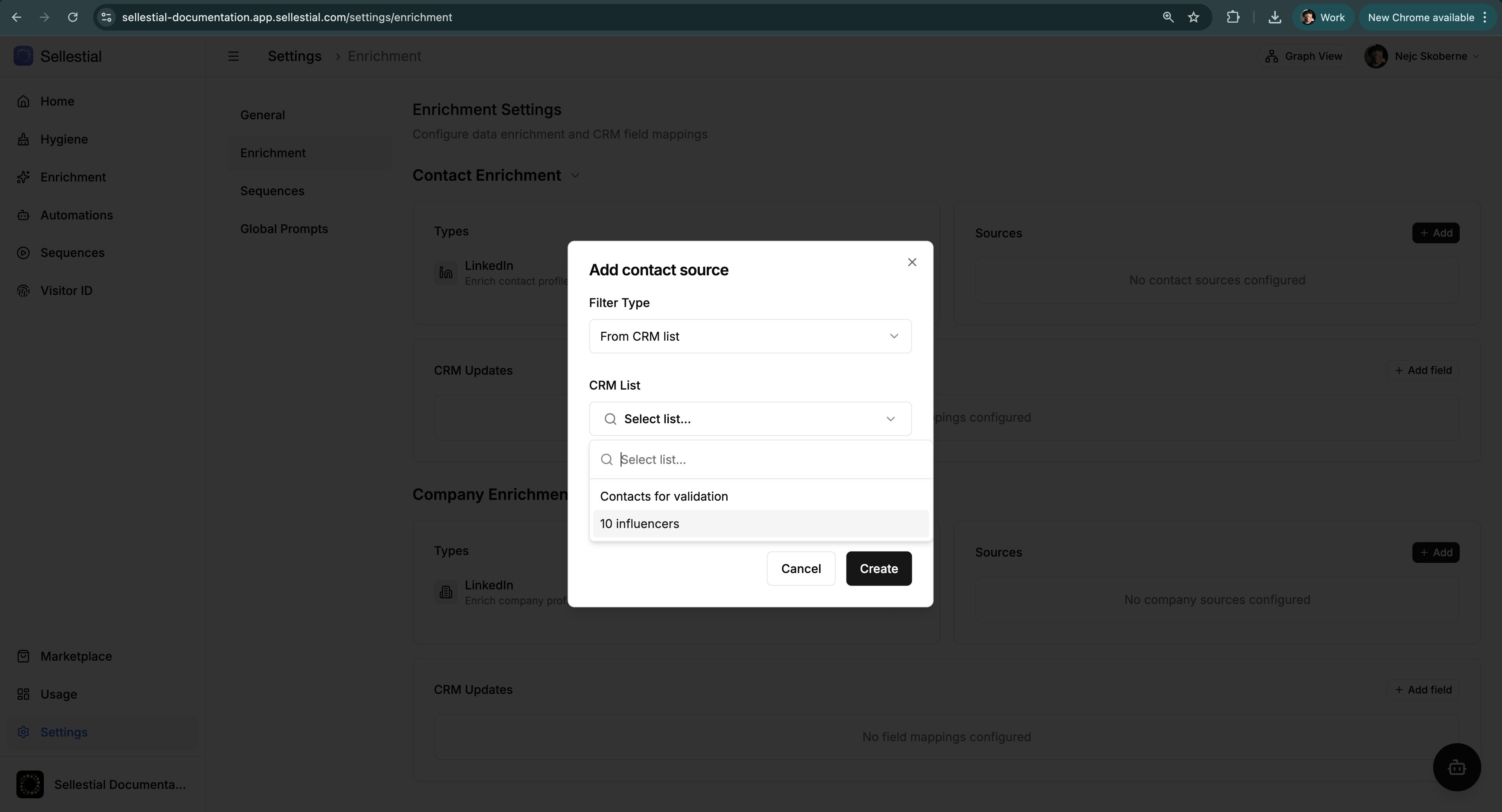Open the hamburger menu next to Settings
This screenshot has width=1502, height=812.
pyautogui.click(x=233, y=56)
